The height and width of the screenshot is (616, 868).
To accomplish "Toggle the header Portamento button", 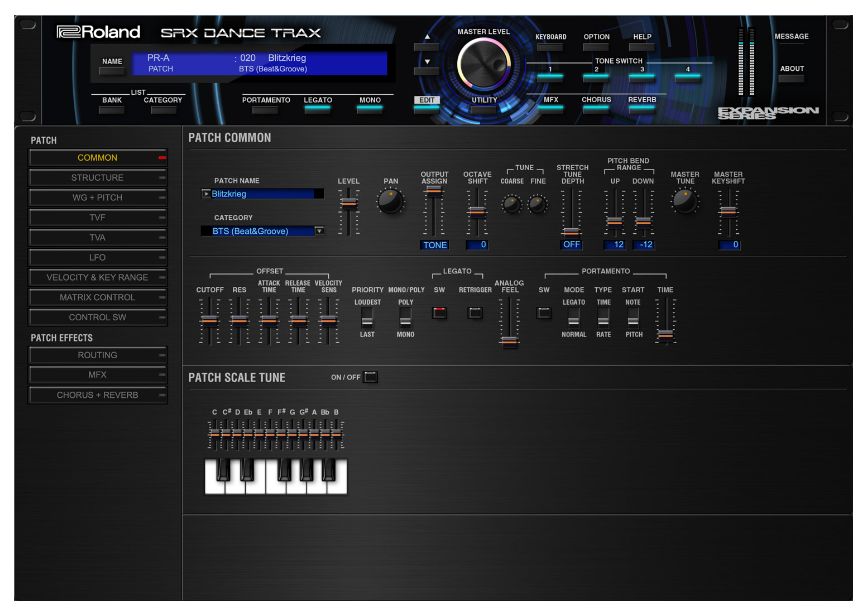I will pyautogui.click(x=265, y=109).
